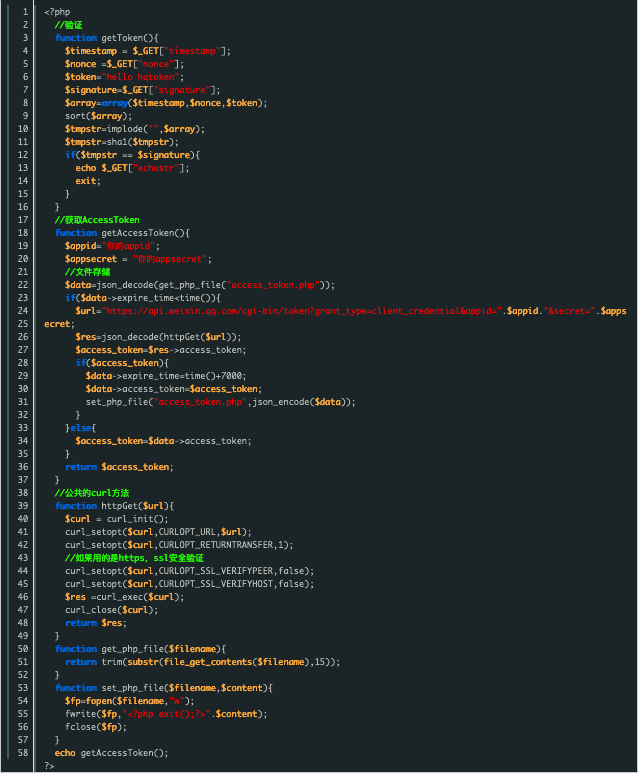Click "echo getAccessToken();" on line 58
The height and width of the screenshot is (773, 638).
pos(111,753)
